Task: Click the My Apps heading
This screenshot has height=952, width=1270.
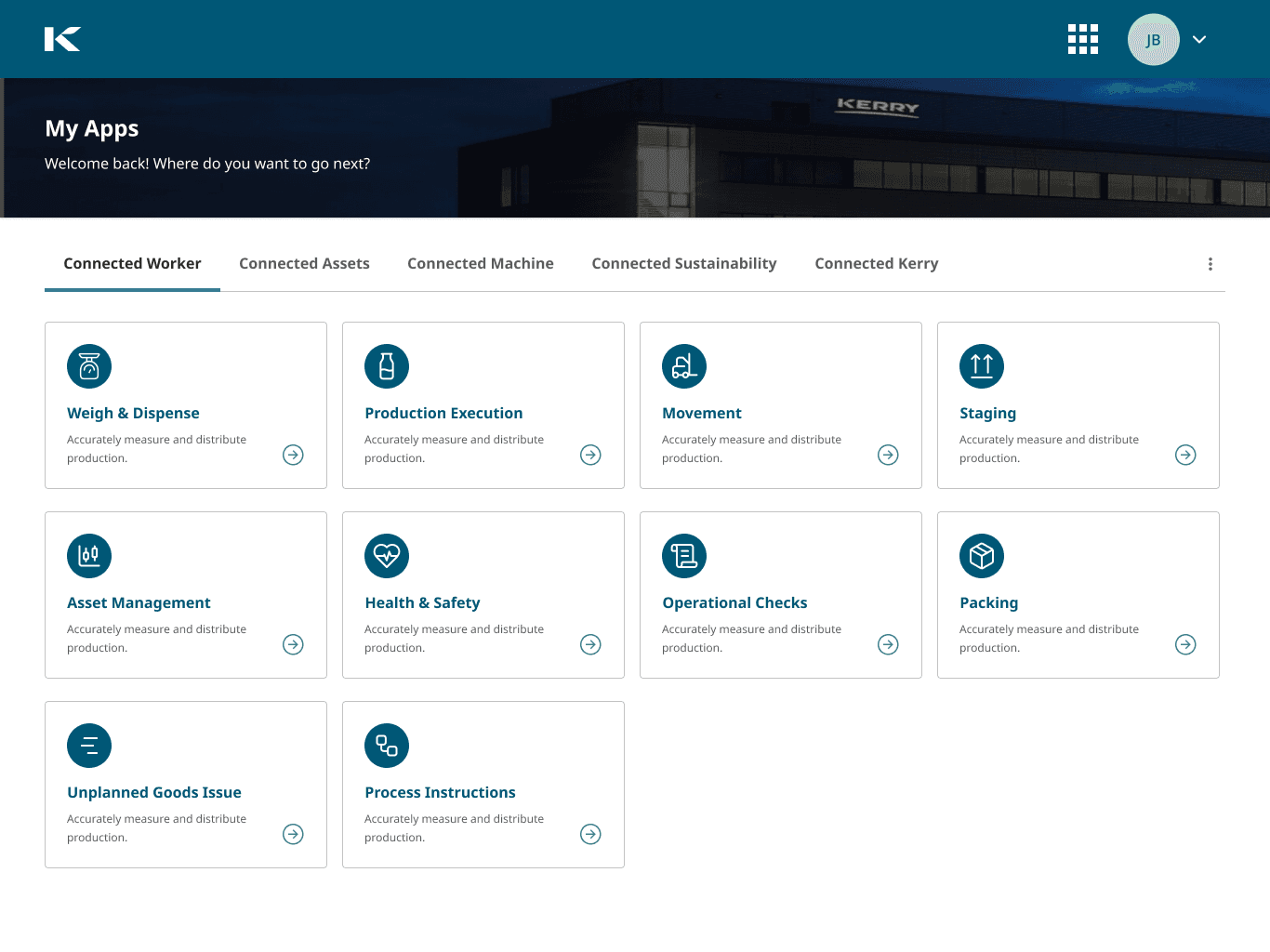Action: (92, 129)
